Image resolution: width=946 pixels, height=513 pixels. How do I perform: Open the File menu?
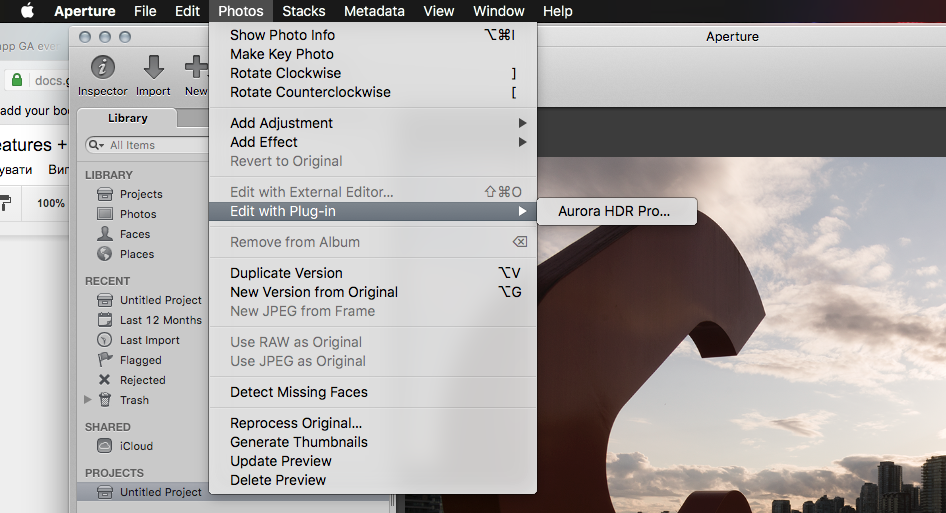pos(145,11)
